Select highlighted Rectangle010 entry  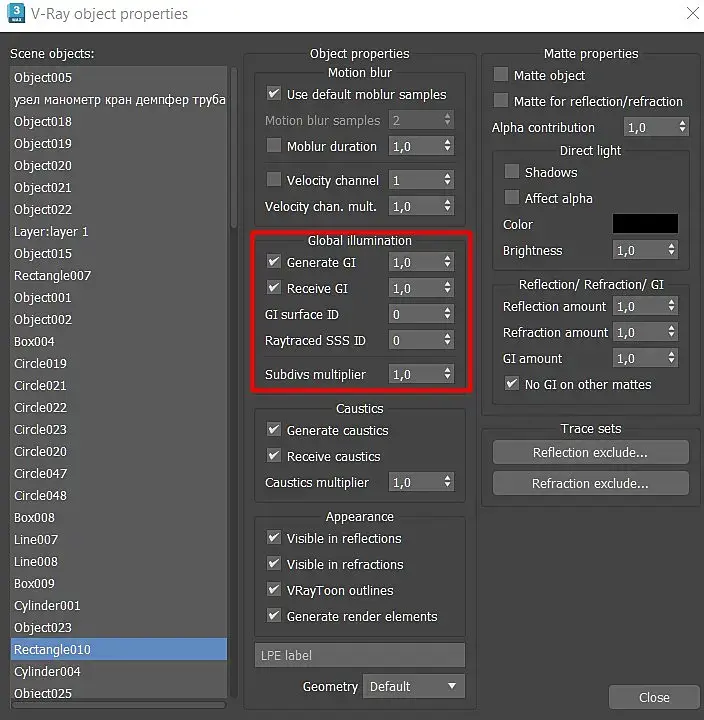tap(118, 649)
